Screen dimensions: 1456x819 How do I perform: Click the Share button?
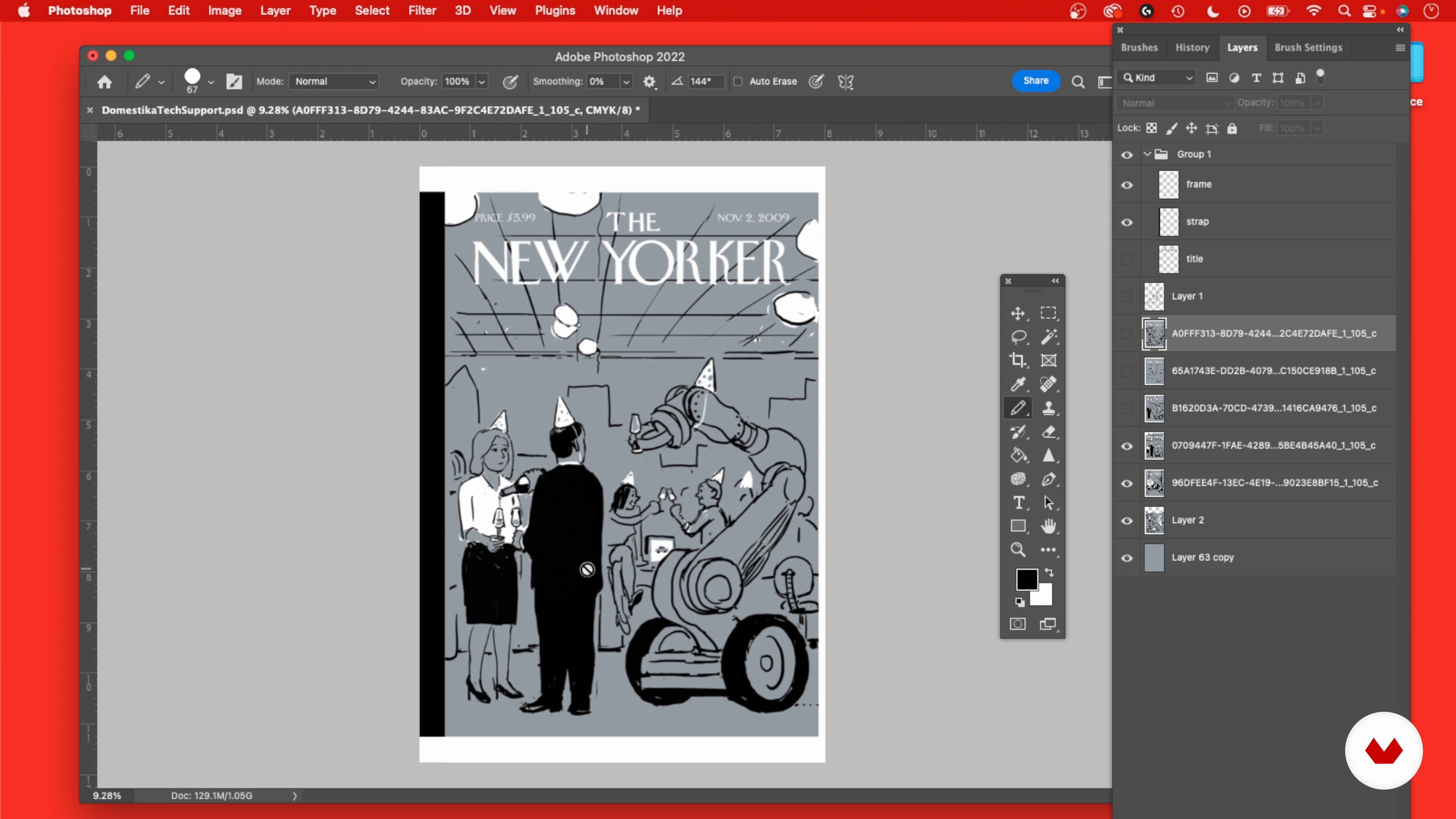click(1036, 81)
